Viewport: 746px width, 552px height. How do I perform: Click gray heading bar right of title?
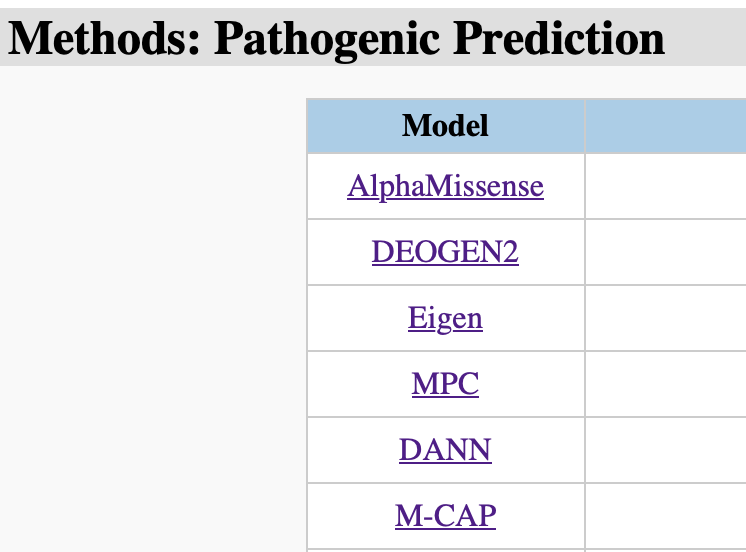(705, 38)
